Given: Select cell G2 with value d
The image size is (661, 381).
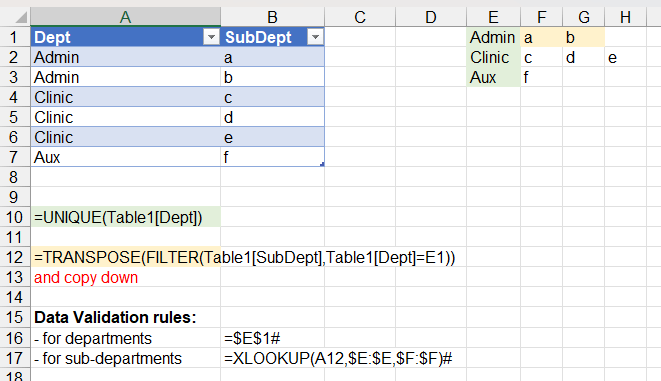Looking at the screenshot, I should point(583,57).
